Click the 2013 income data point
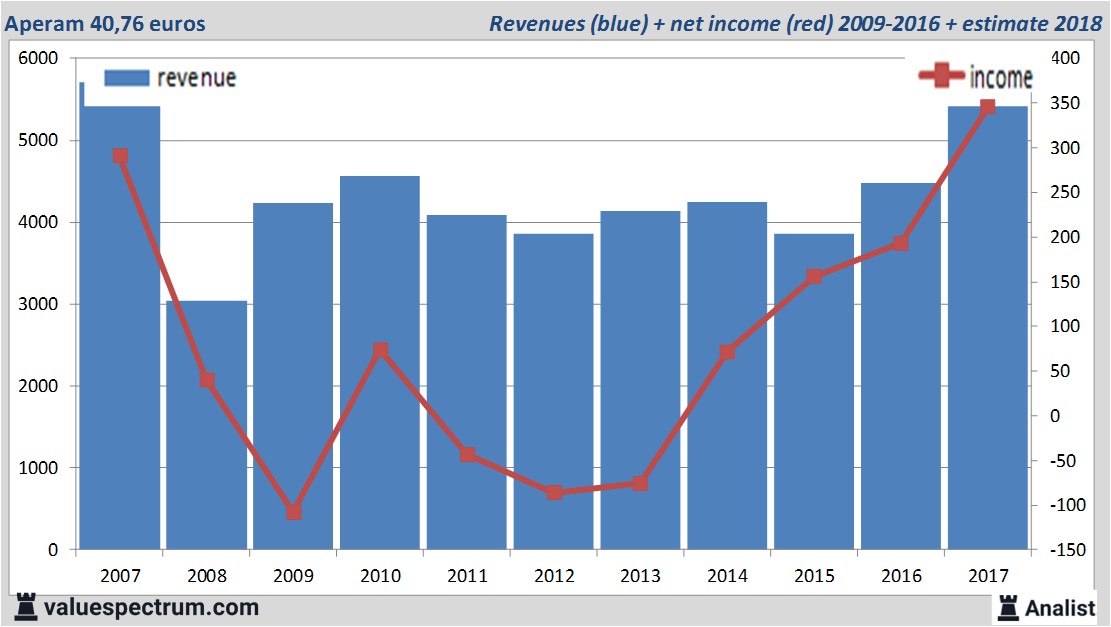 [641, 484]
